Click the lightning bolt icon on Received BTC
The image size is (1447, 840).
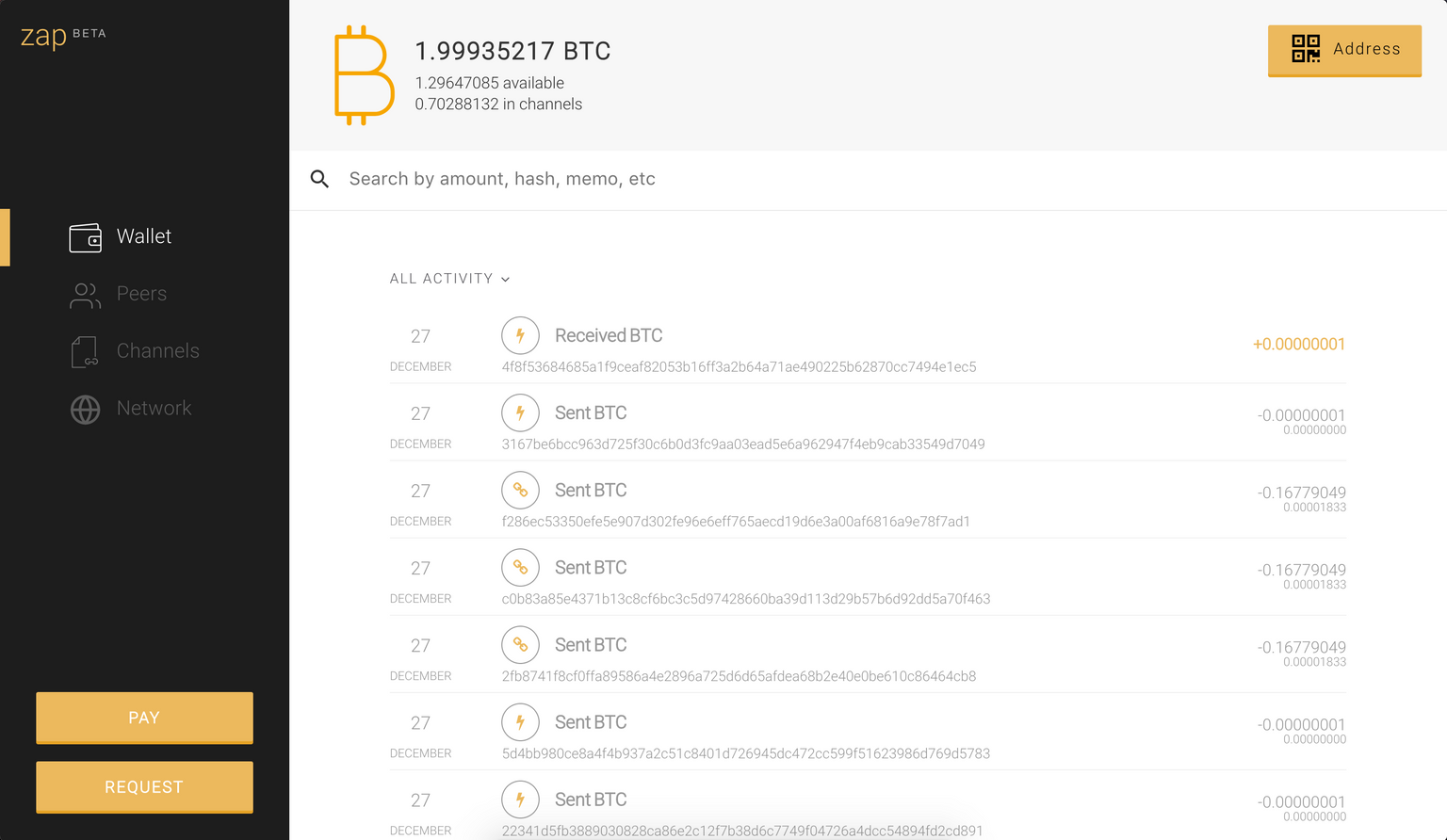pyautogui.click(x=520, y=334)
